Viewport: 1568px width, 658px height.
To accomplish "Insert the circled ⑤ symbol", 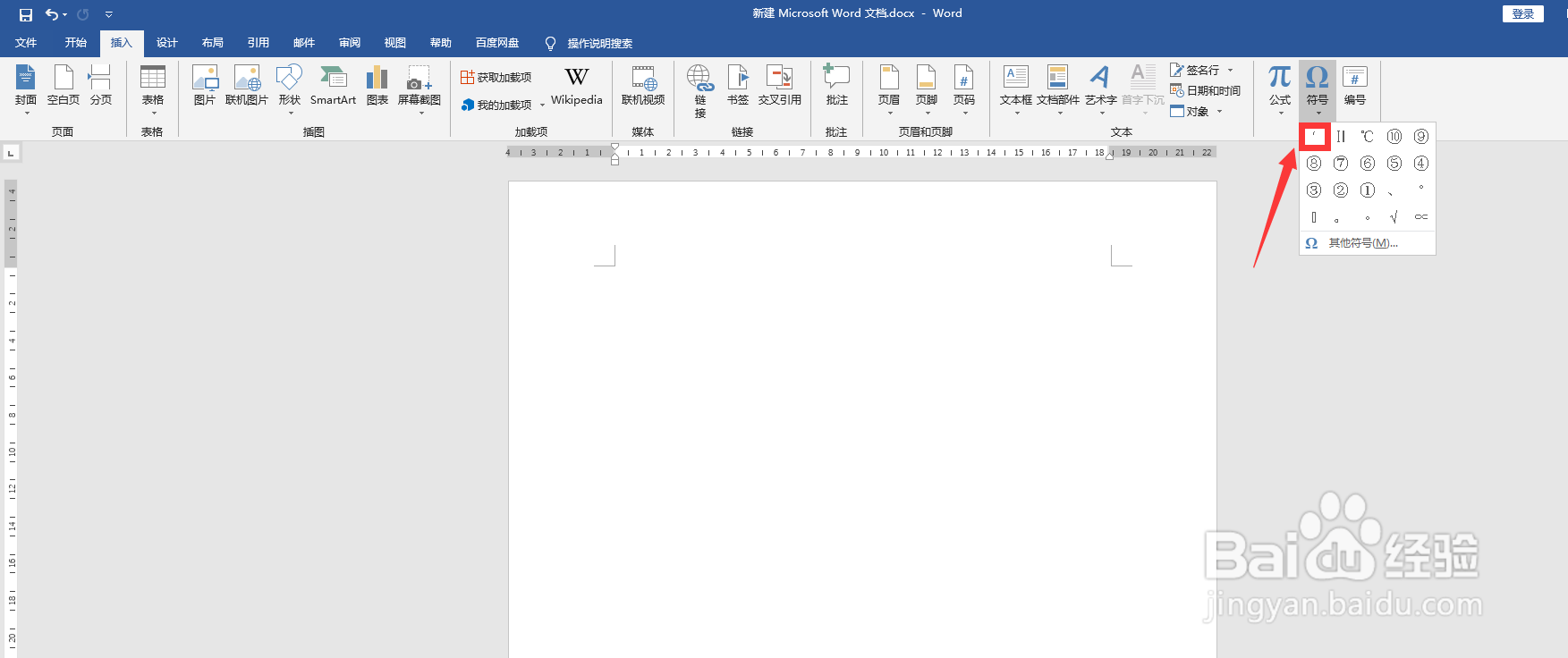I will (1394, 164).
